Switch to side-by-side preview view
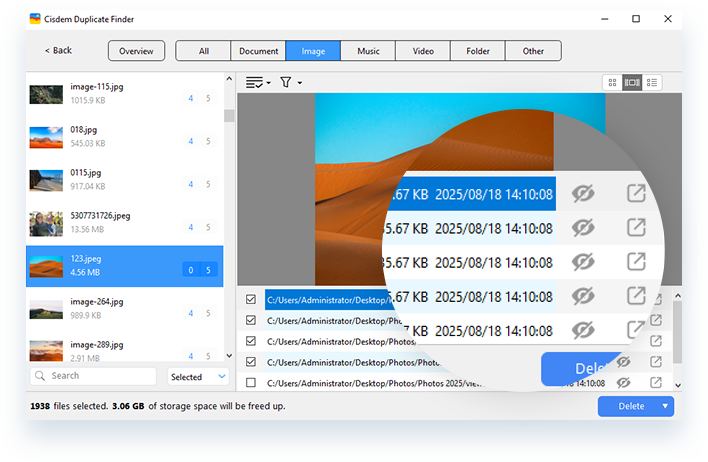The image size is (708, 462). pyautogui.click(x=632, y=83)
